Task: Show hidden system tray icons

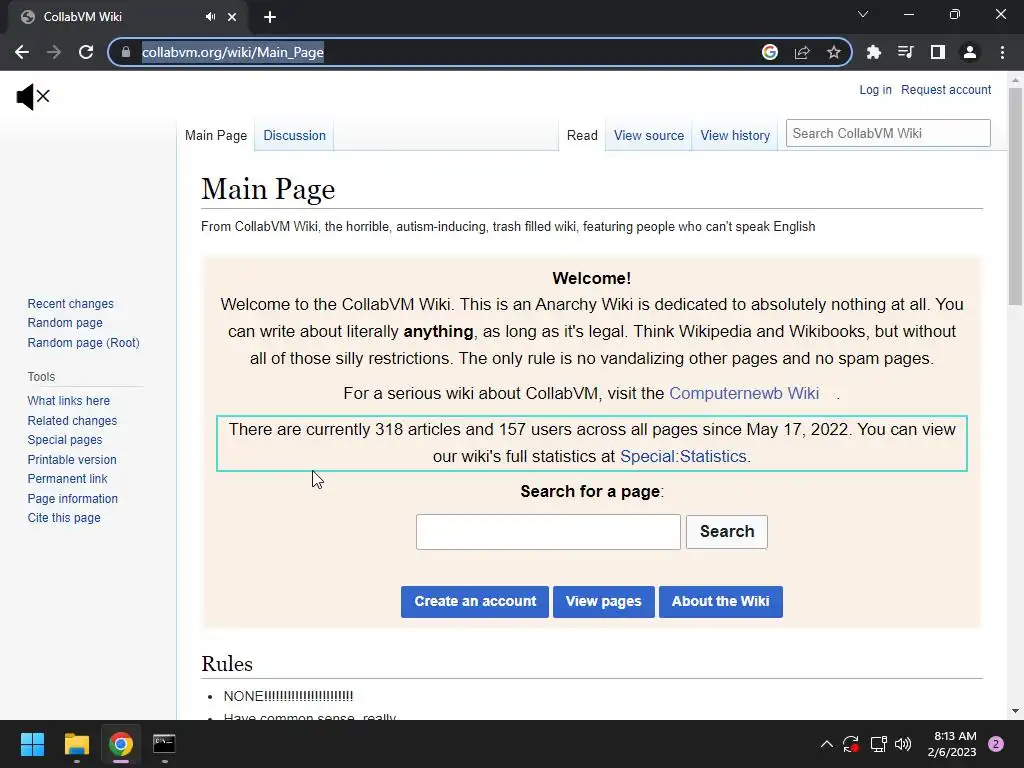Action: coord(826,744)
